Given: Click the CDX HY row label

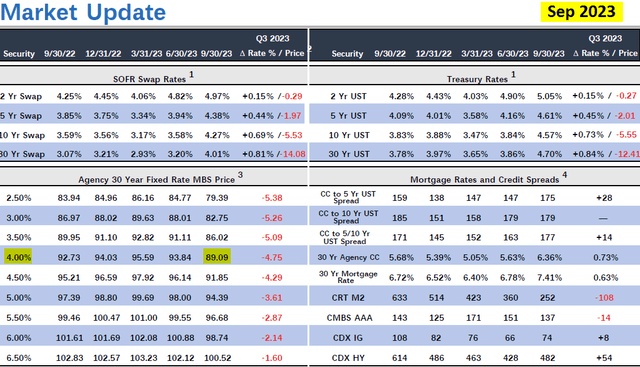Looking at the screenshot, I should coord(348,358).
